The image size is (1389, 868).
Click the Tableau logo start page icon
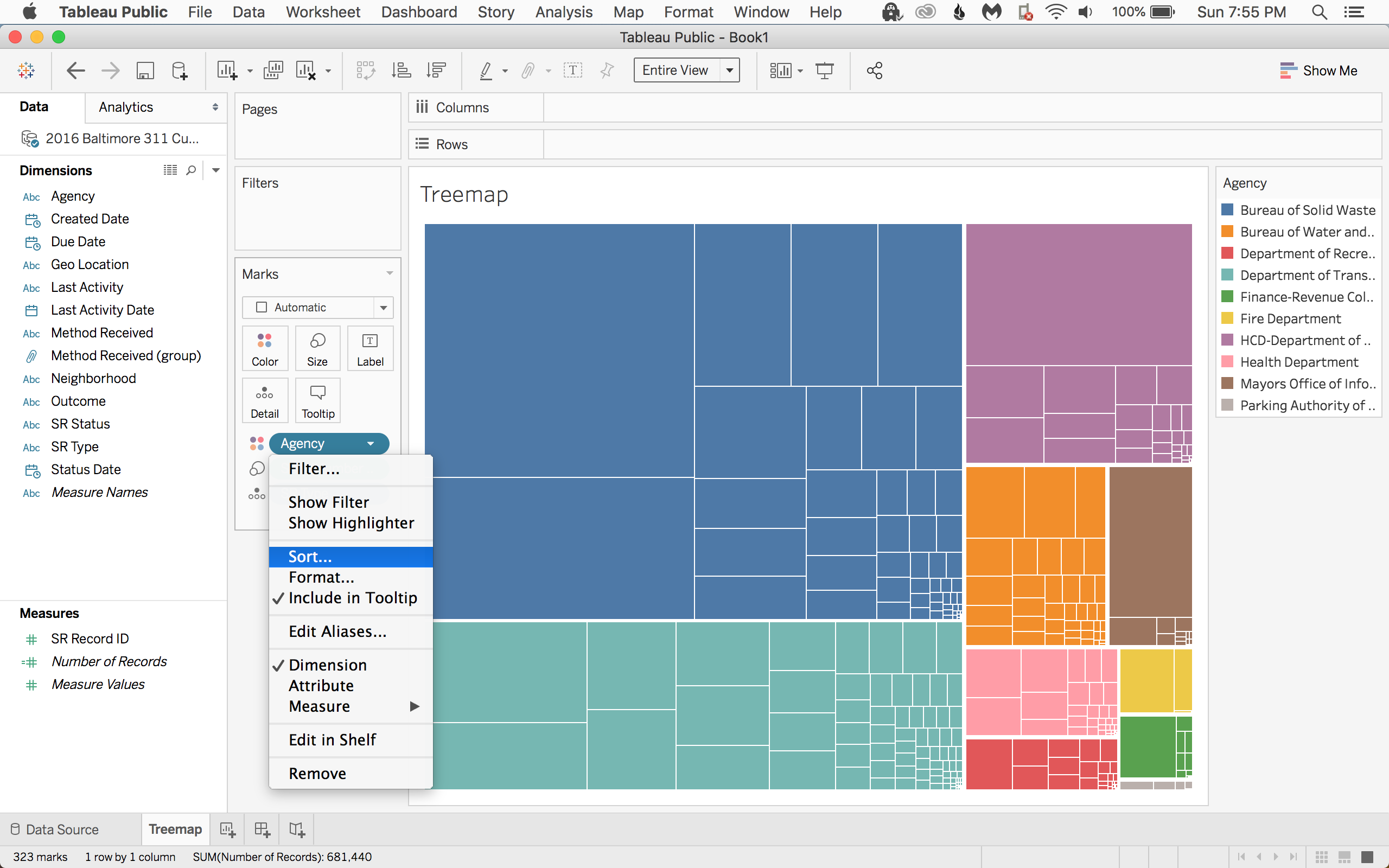click(x=27, y=71)
